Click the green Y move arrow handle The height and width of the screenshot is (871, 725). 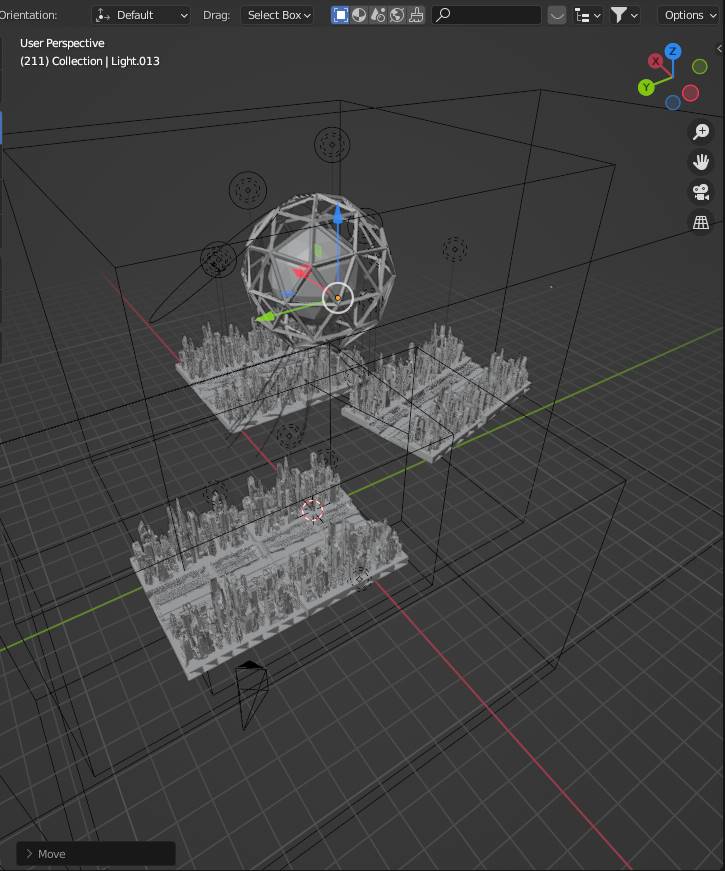[266, 317]
